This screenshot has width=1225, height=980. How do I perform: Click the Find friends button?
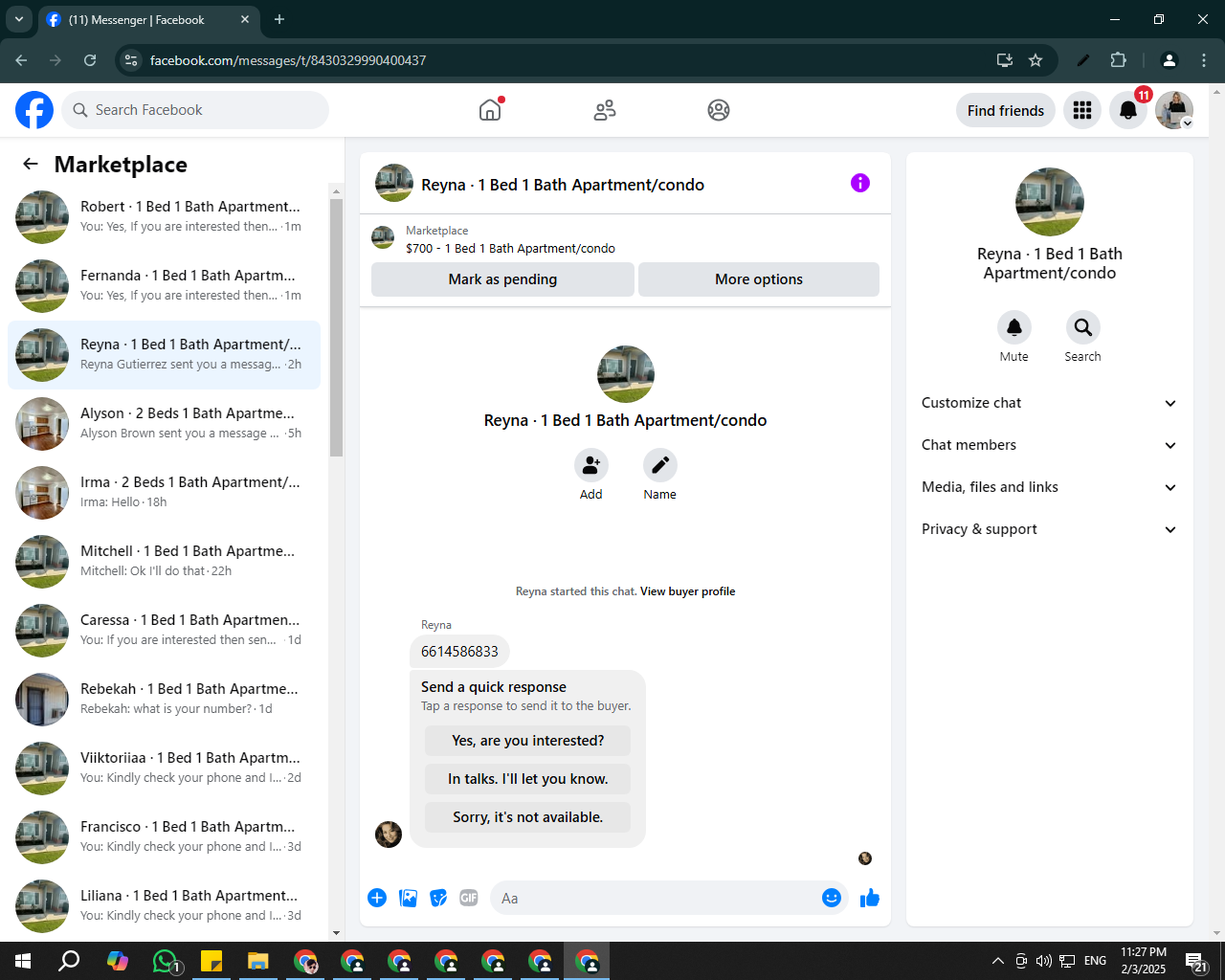tap(1006, 110)
